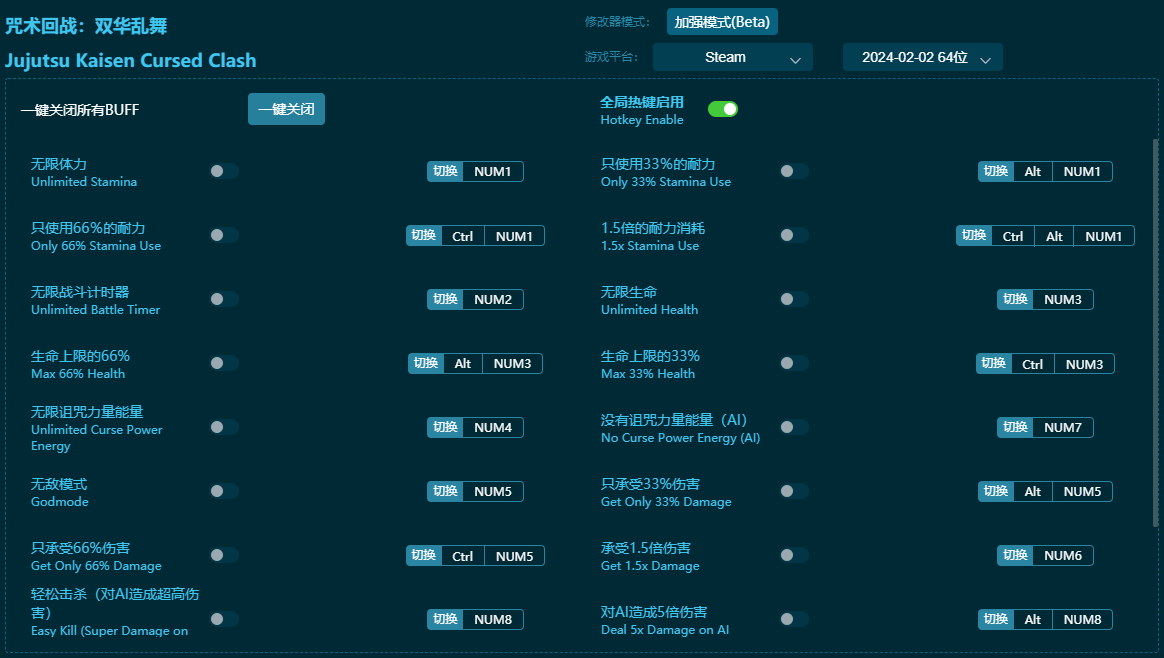Screen dimensions: 1164x658
Task: Enable No Curse Power Energy (AI) toggle
Action: pos(794,426)
